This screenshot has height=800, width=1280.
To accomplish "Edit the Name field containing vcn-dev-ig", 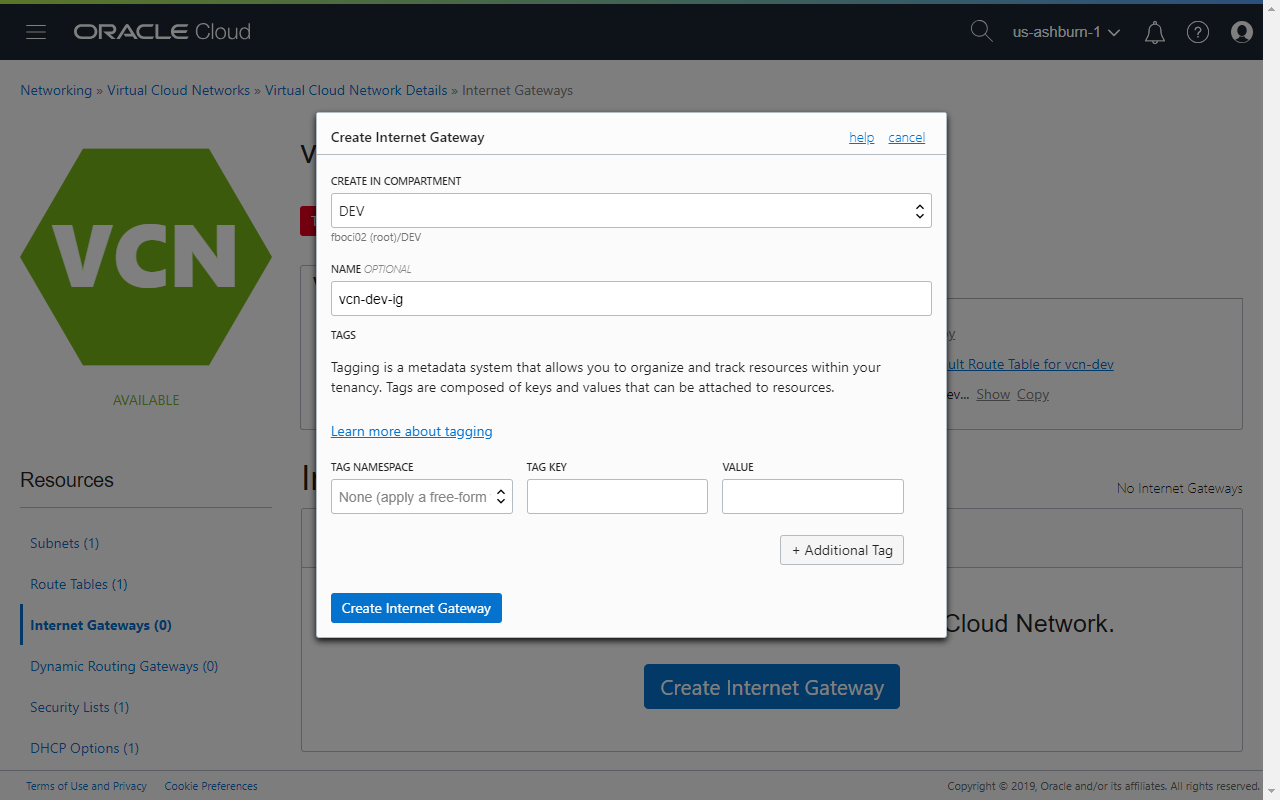I will (631, 298).
